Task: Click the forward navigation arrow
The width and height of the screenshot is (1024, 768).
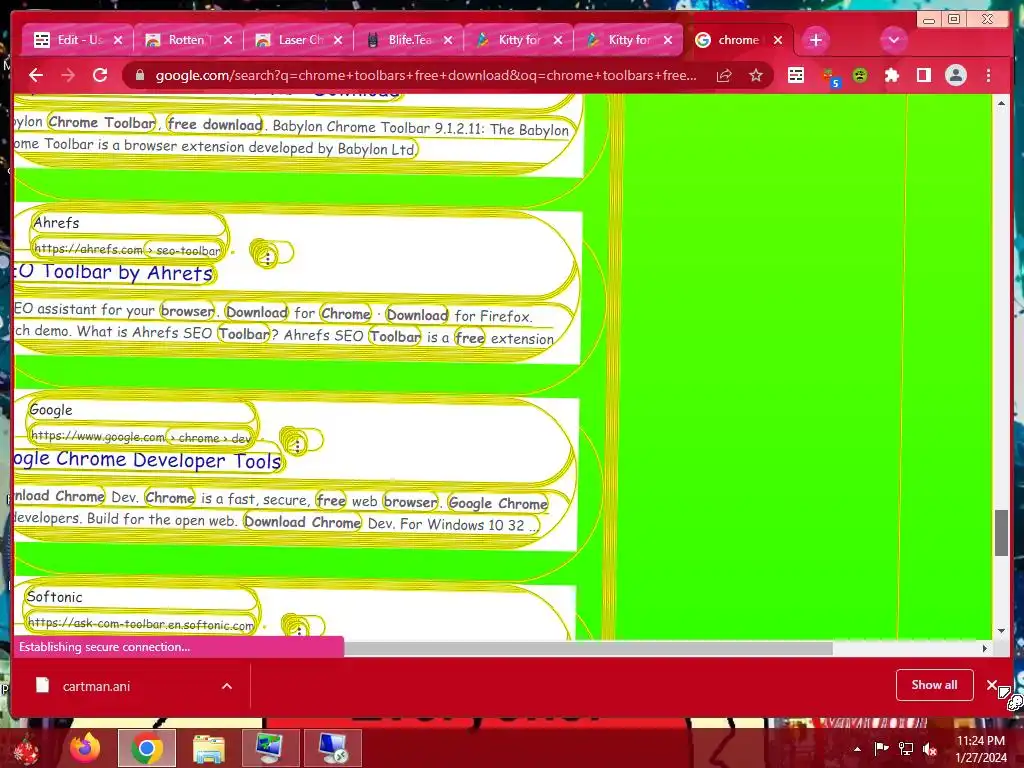Action: click(68, 75)
